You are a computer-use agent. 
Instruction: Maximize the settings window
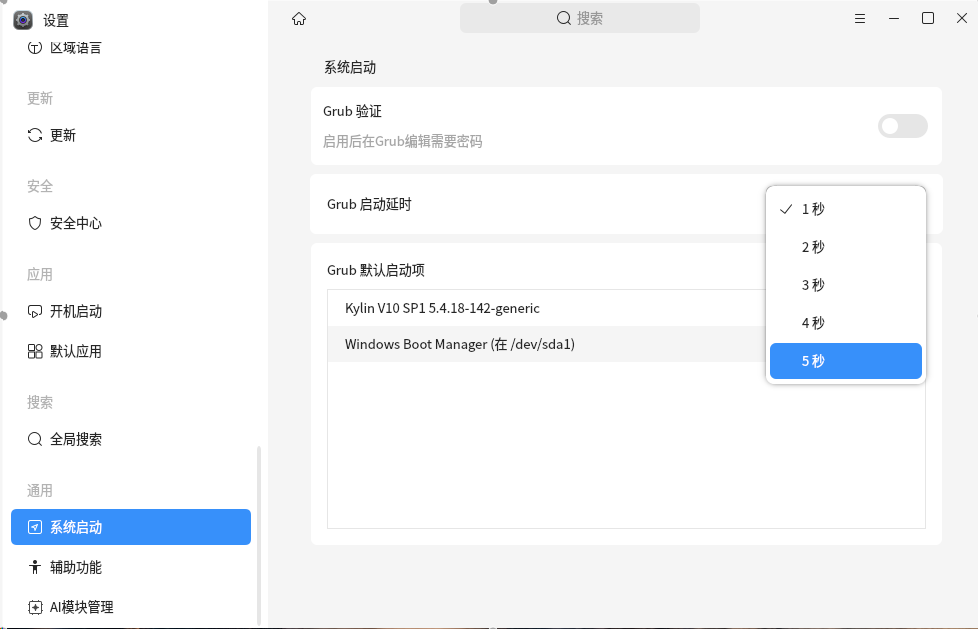coord(927,18)
